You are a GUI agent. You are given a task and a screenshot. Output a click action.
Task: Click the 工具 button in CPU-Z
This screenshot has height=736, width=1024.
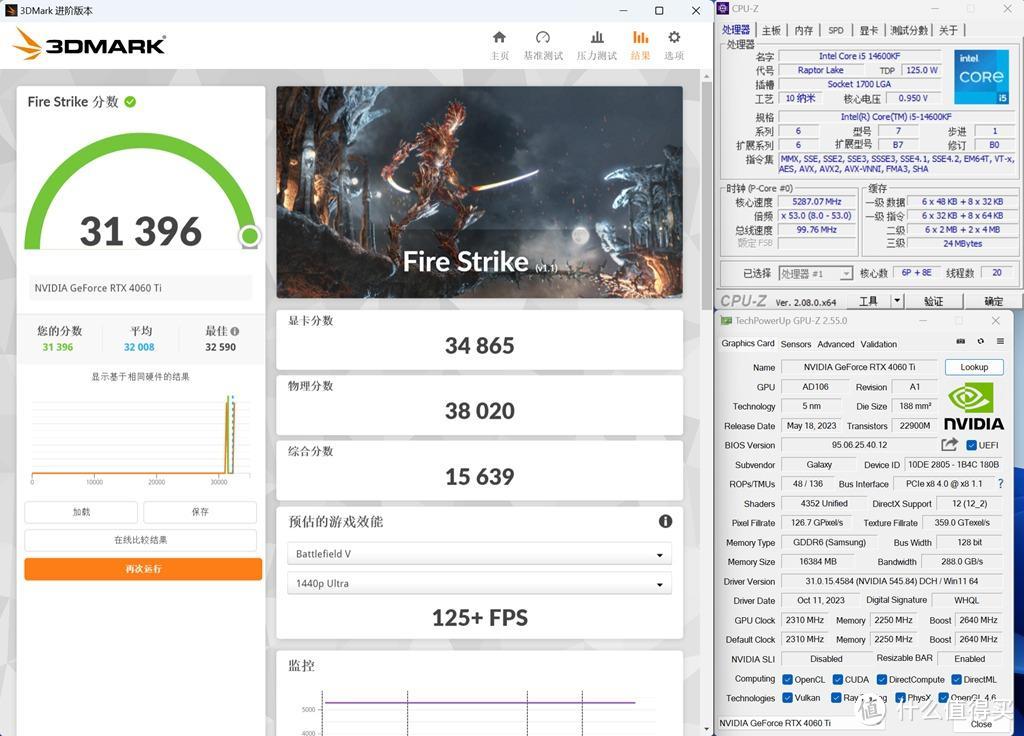click(868, 301)
